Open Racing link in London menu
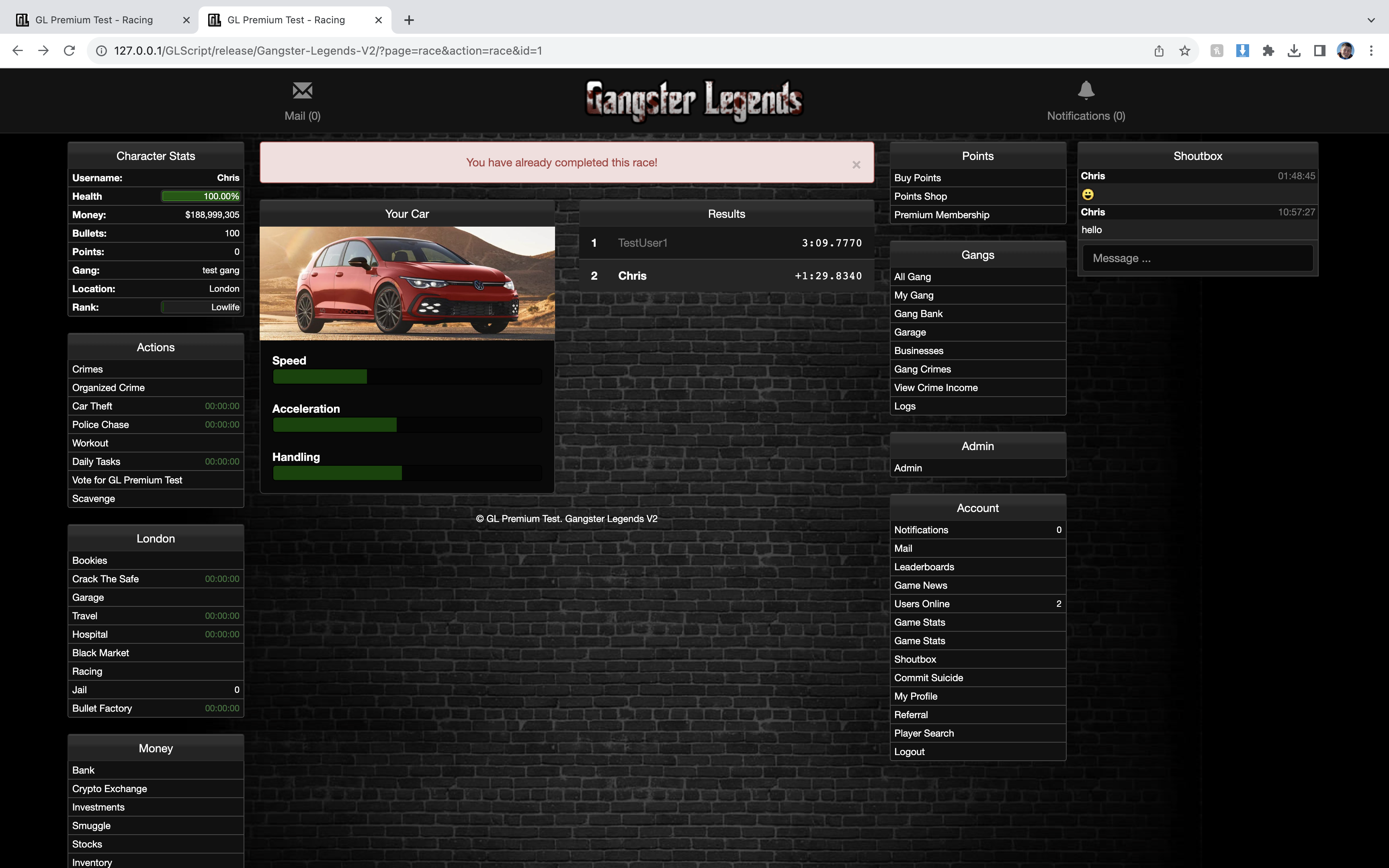The image size is (1389, 868). [x=87, y=671]
